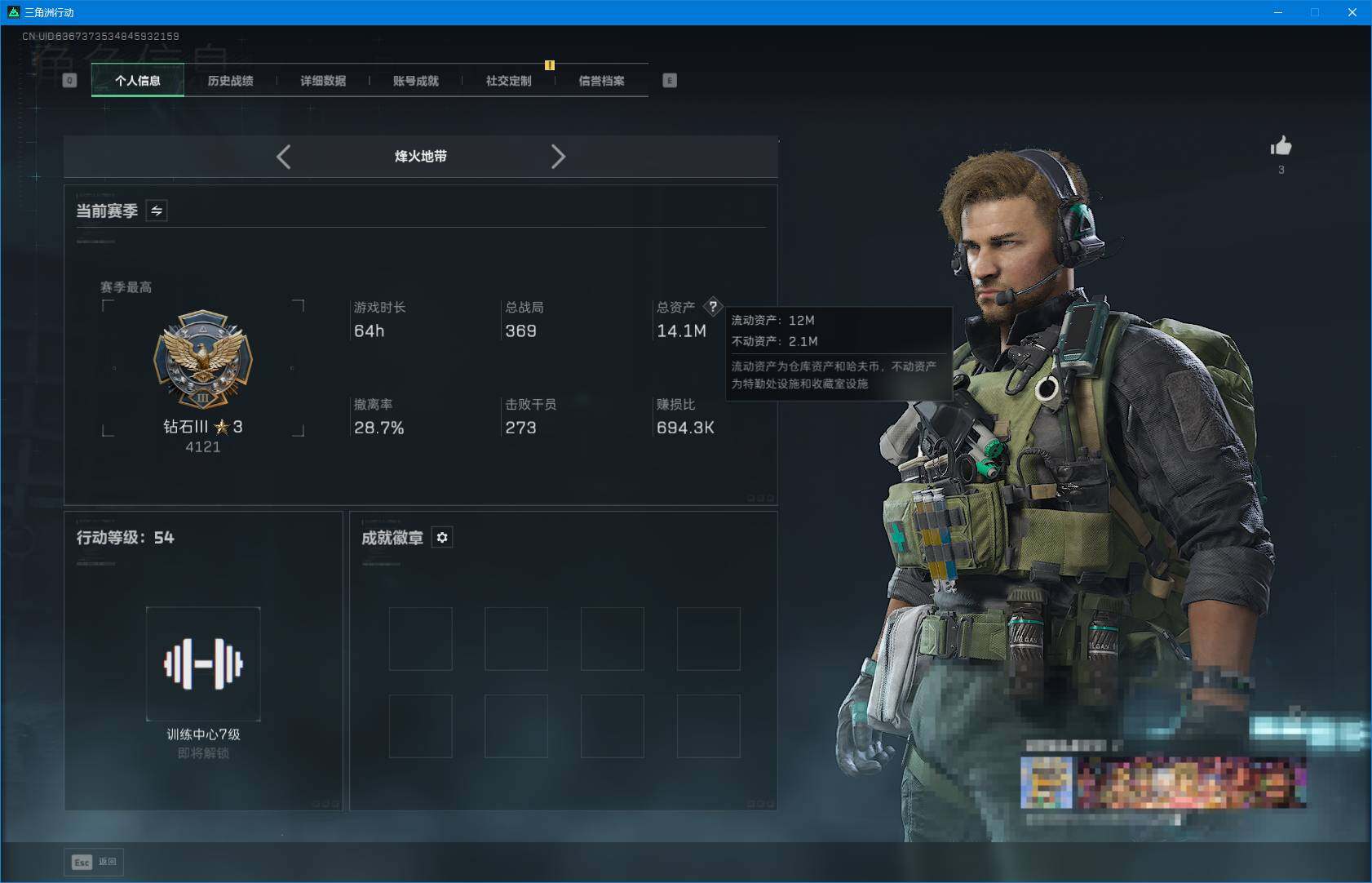The image size is (1372, 883).
Task: Switch to the 个人信息 tab
Action: [x=138, y=80]
